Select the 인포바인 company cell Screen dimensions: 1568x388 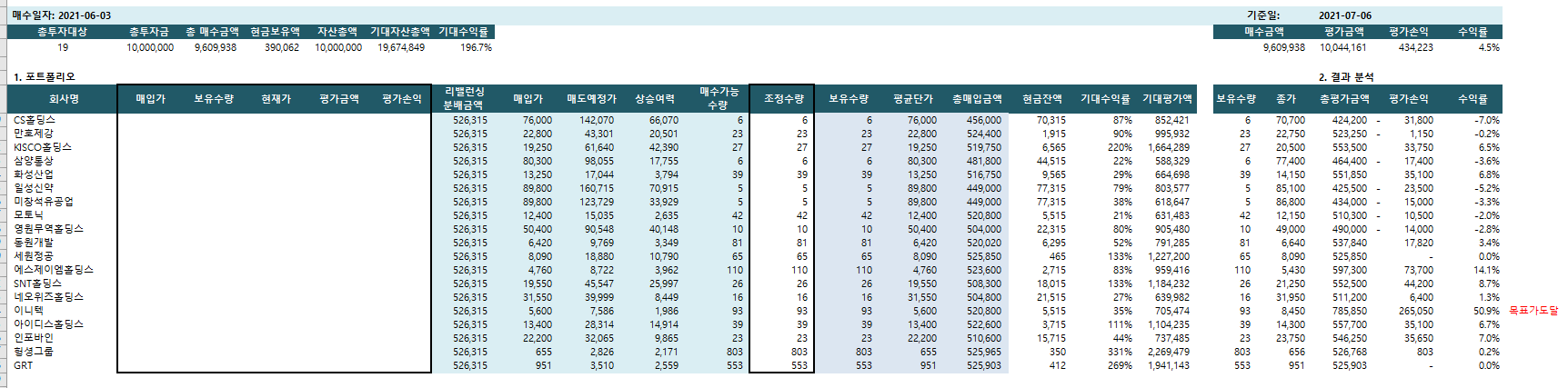coord(34,338)
